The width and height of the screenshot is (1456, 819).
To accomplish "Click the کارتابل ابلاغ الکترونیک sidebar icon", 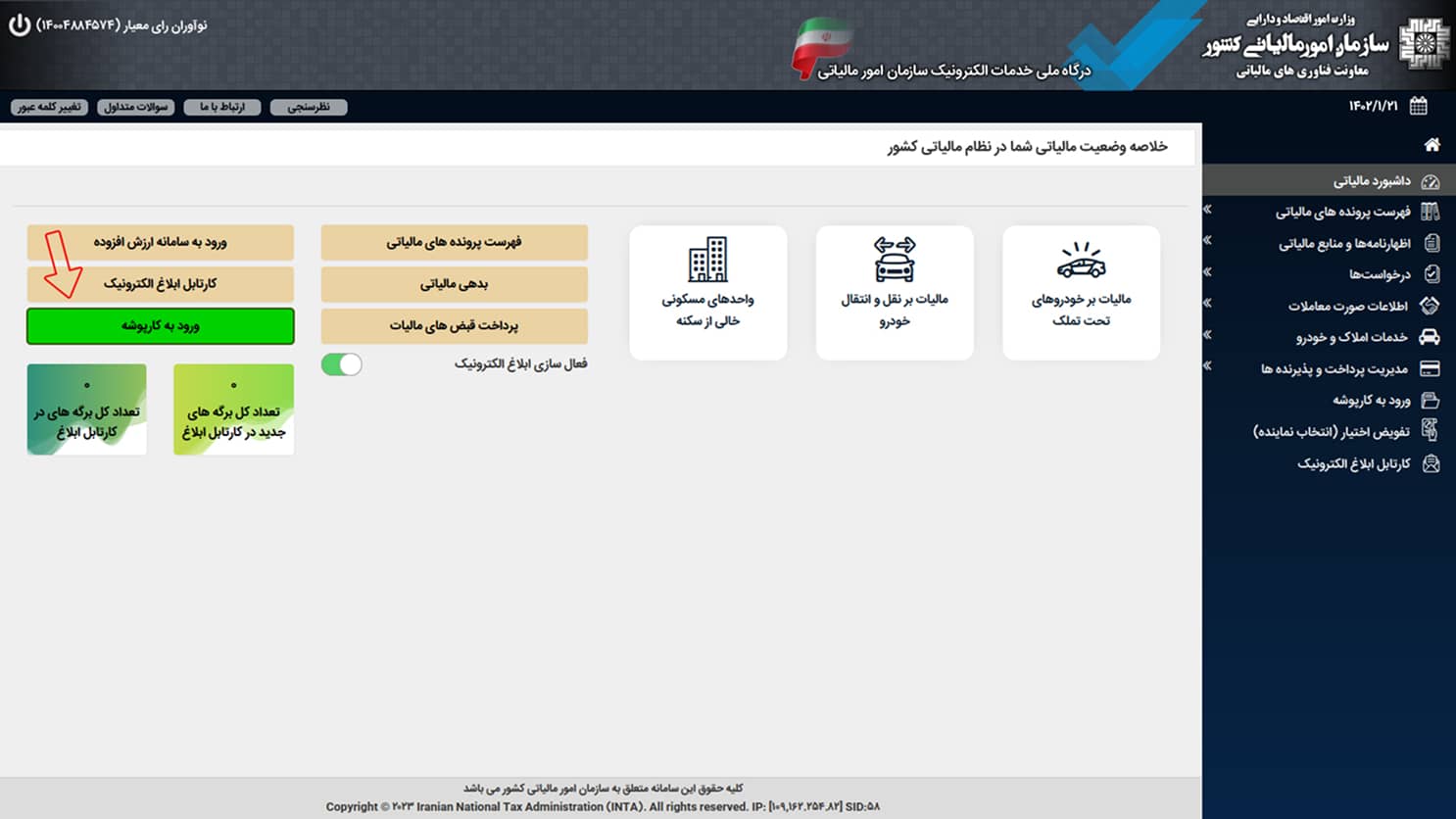I will point(1431,463).
